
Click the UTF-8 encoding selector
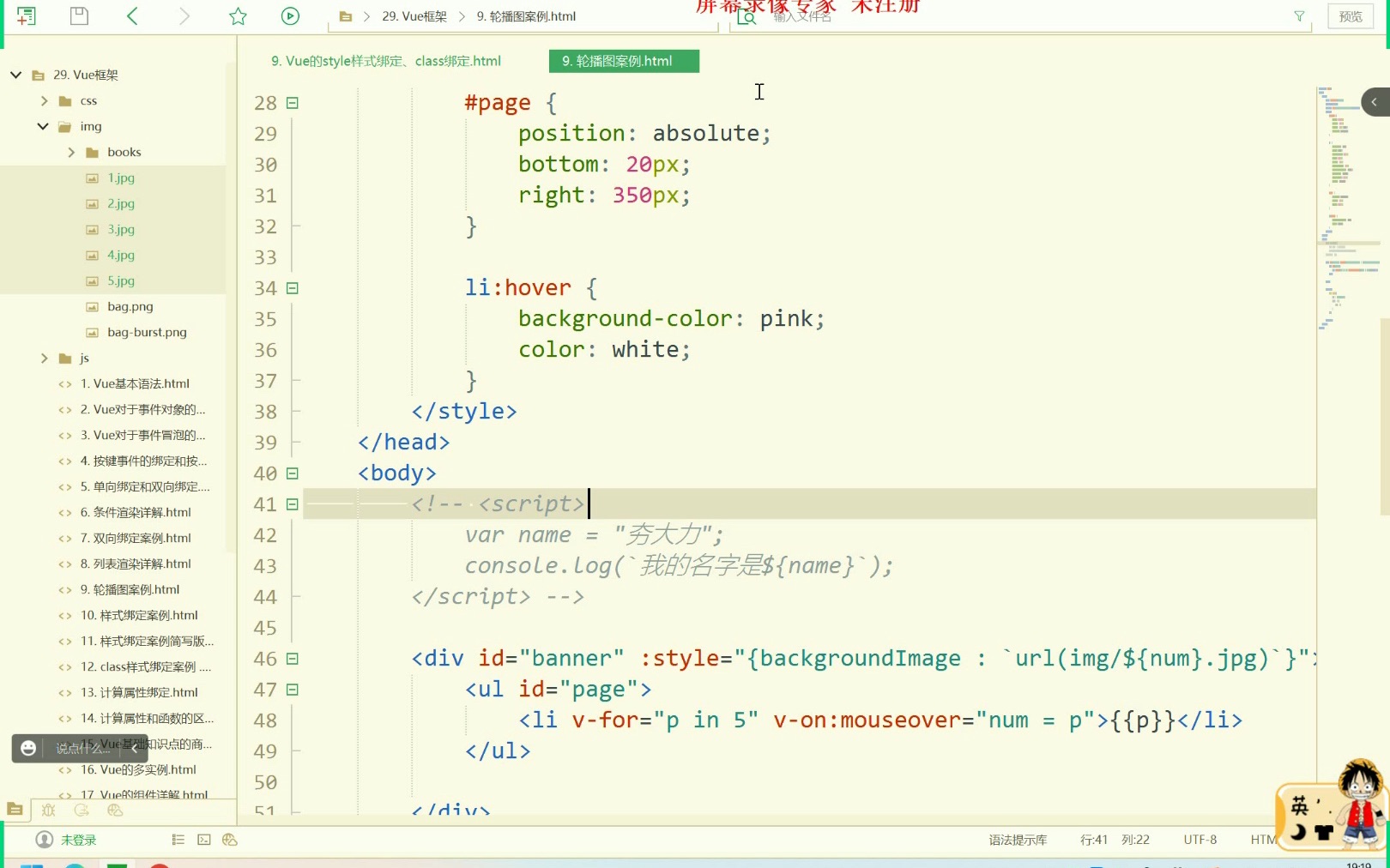(x=1200, y=840)
